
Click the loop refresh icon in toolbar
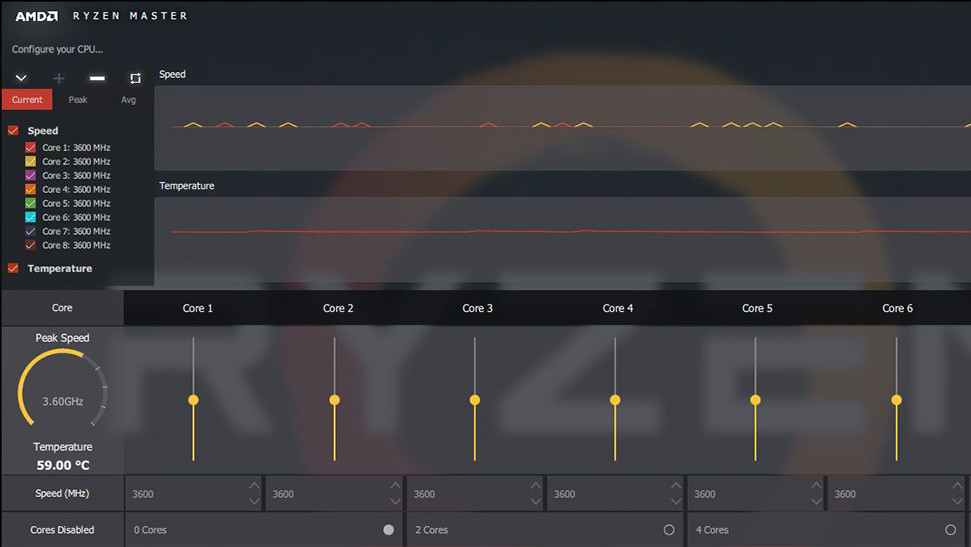click(x=135, y=78)
